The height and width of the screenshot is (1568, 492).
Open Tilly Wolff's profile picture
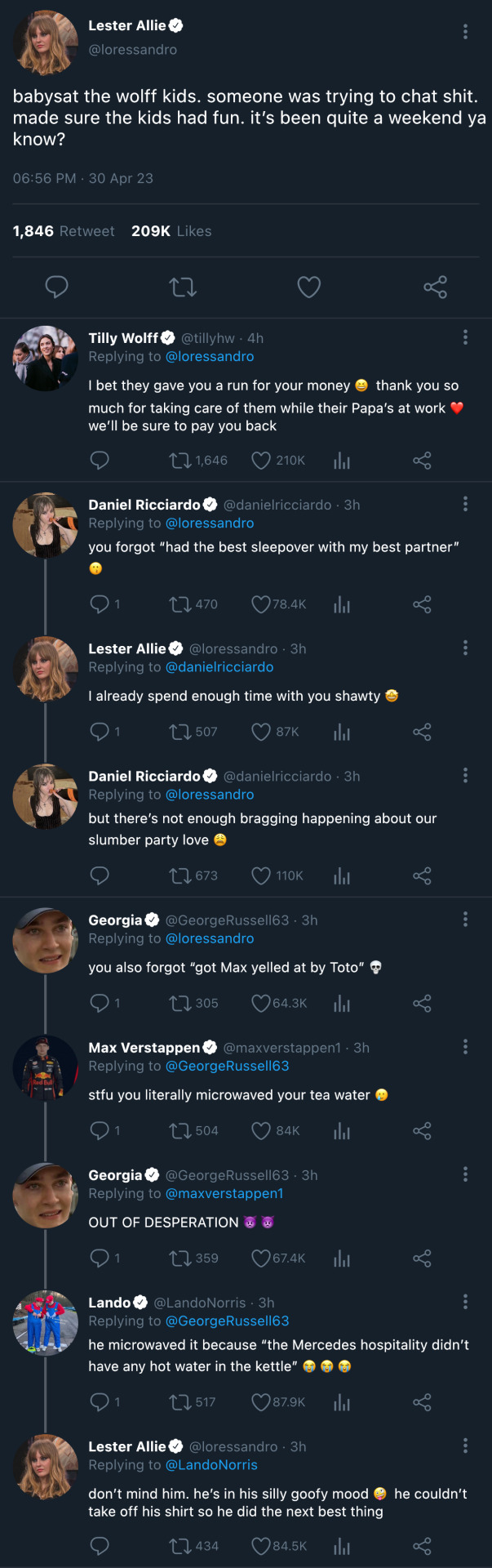click(x=46, y=359)
